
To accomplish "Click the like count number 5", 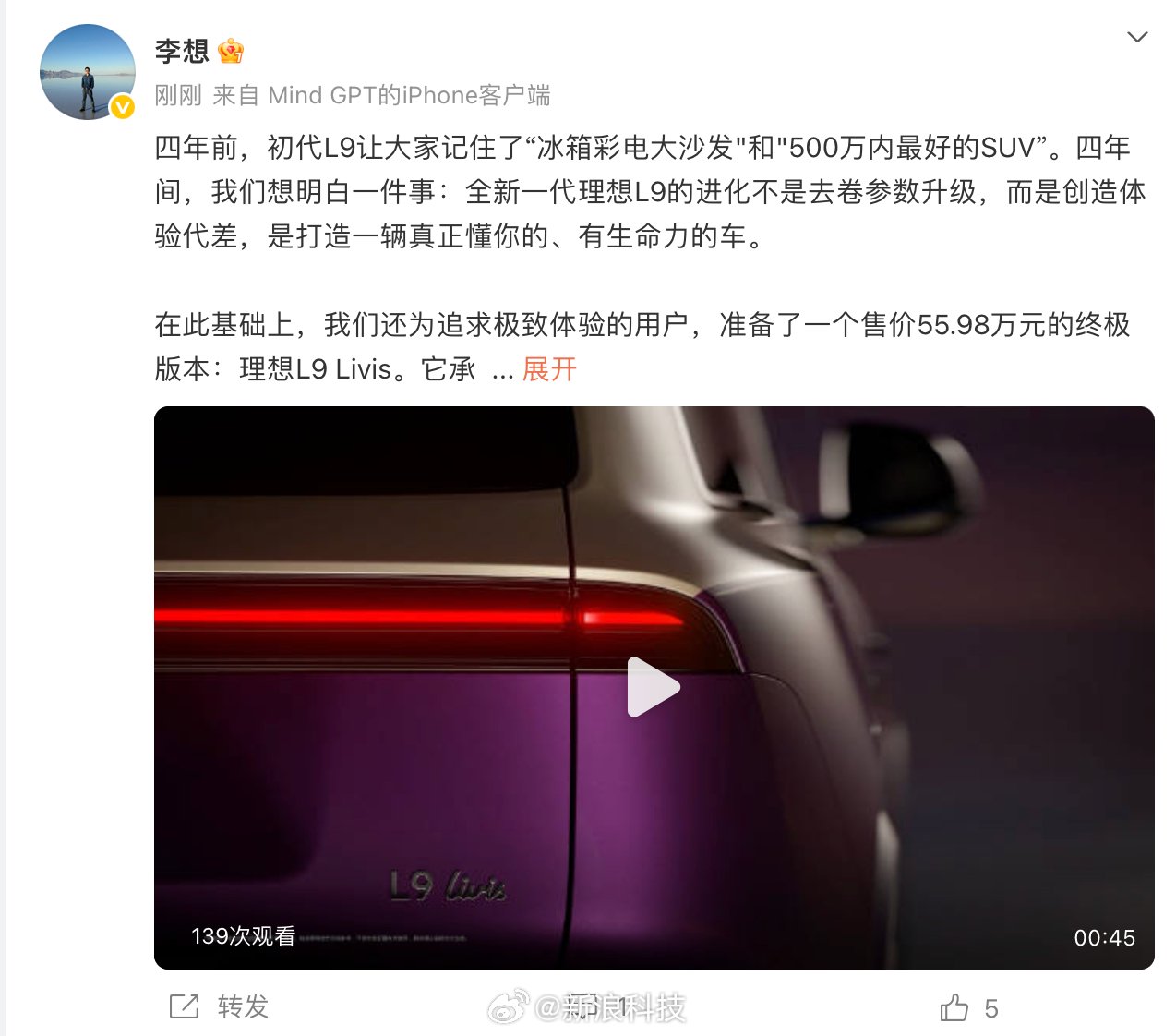I will click(x=991, y=1008).
